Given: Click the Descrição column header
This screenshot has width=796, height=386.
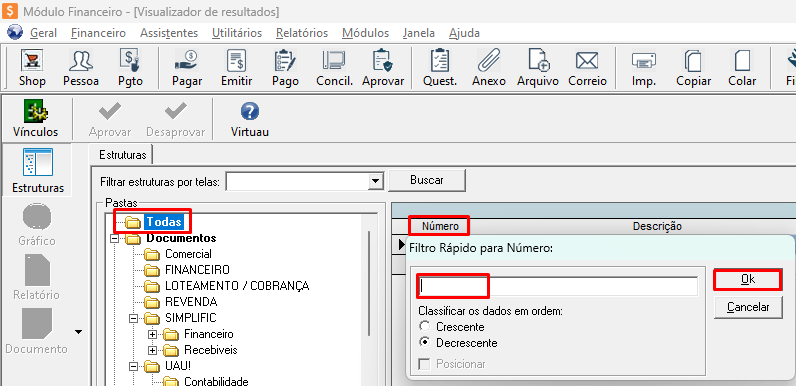Looking at the screenshot, I should [657, 226].
